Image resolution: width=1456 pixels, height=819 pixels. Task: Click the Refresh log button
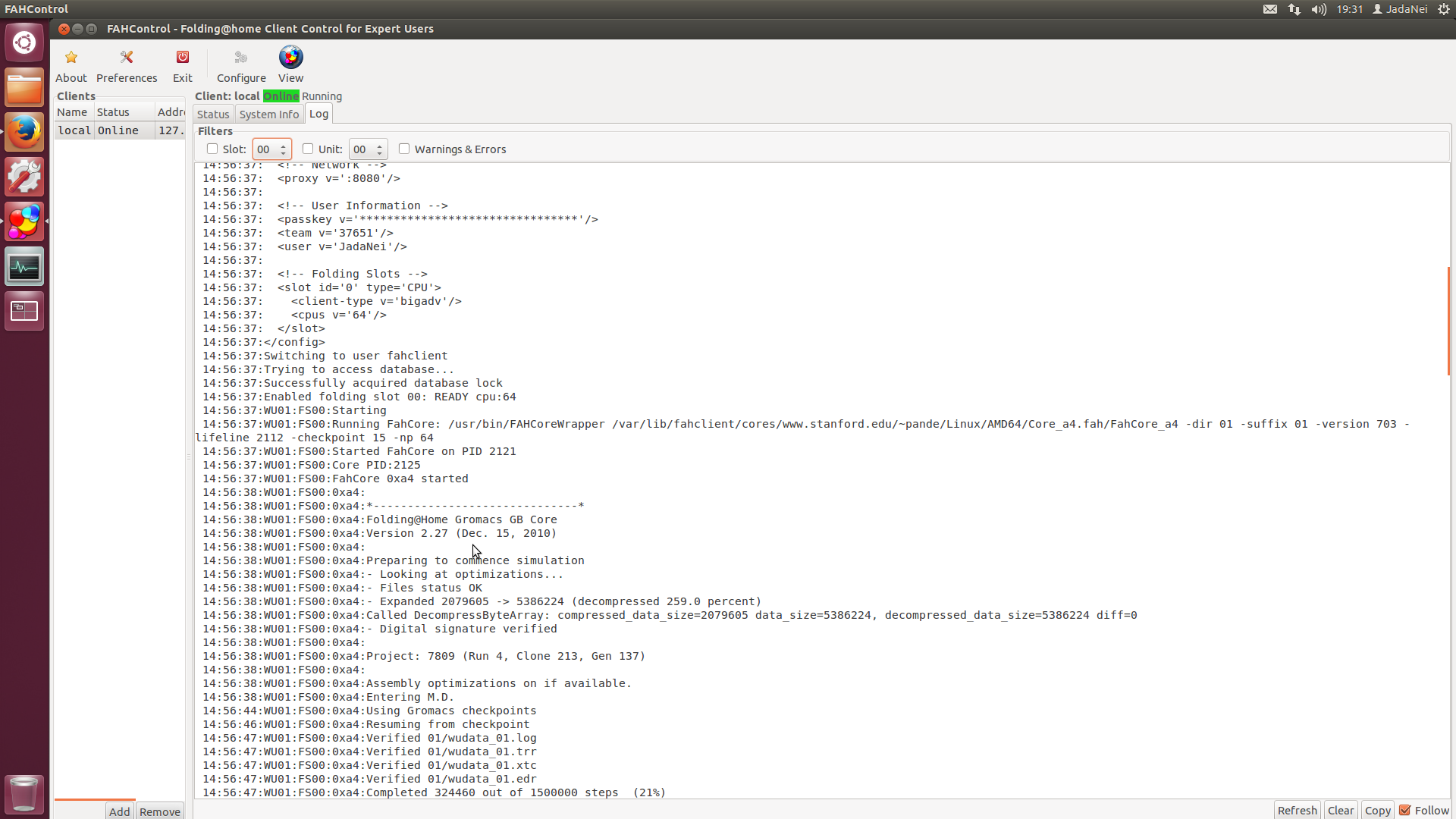(x=1297, y=810)
